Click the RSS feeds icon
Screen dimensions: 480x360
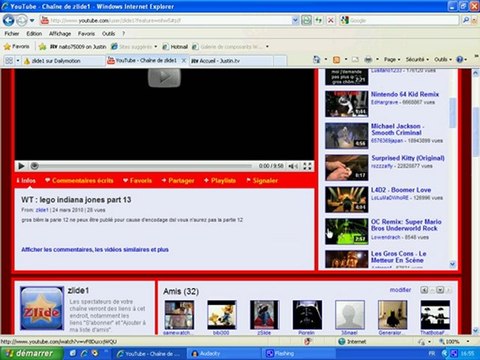336,60
